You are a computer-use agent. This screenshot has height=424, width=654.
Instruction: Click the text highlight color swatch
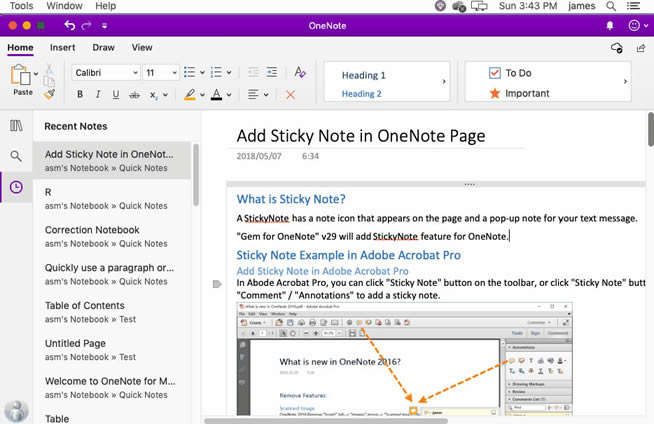(x=189, y=95)
